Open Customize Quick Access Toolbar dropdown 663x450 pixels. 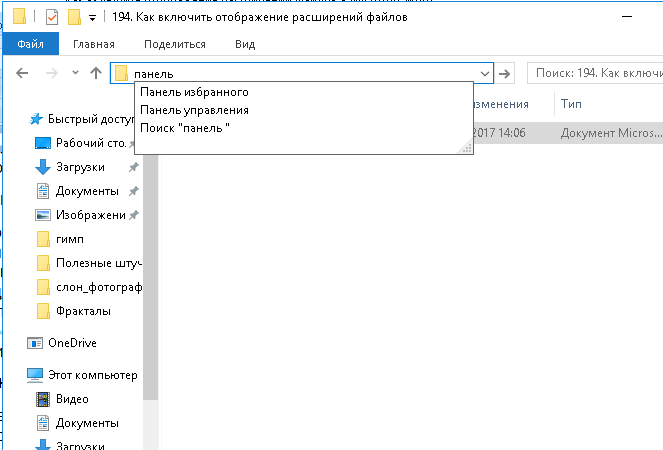[x=92, y=18]
